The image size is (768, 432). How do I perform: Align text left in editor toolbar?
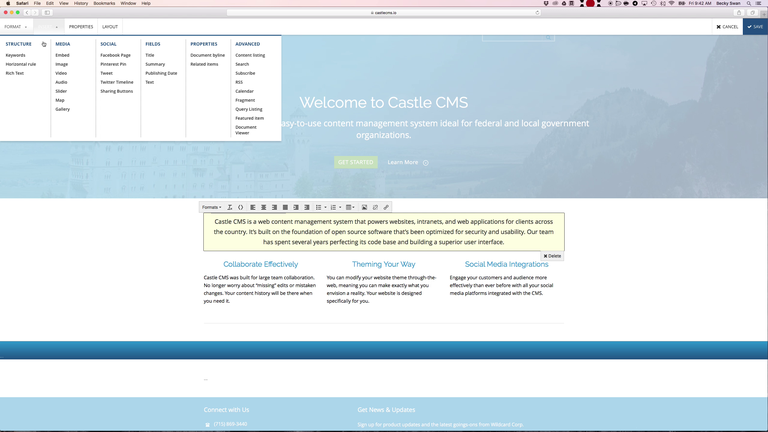coord(253,207)
